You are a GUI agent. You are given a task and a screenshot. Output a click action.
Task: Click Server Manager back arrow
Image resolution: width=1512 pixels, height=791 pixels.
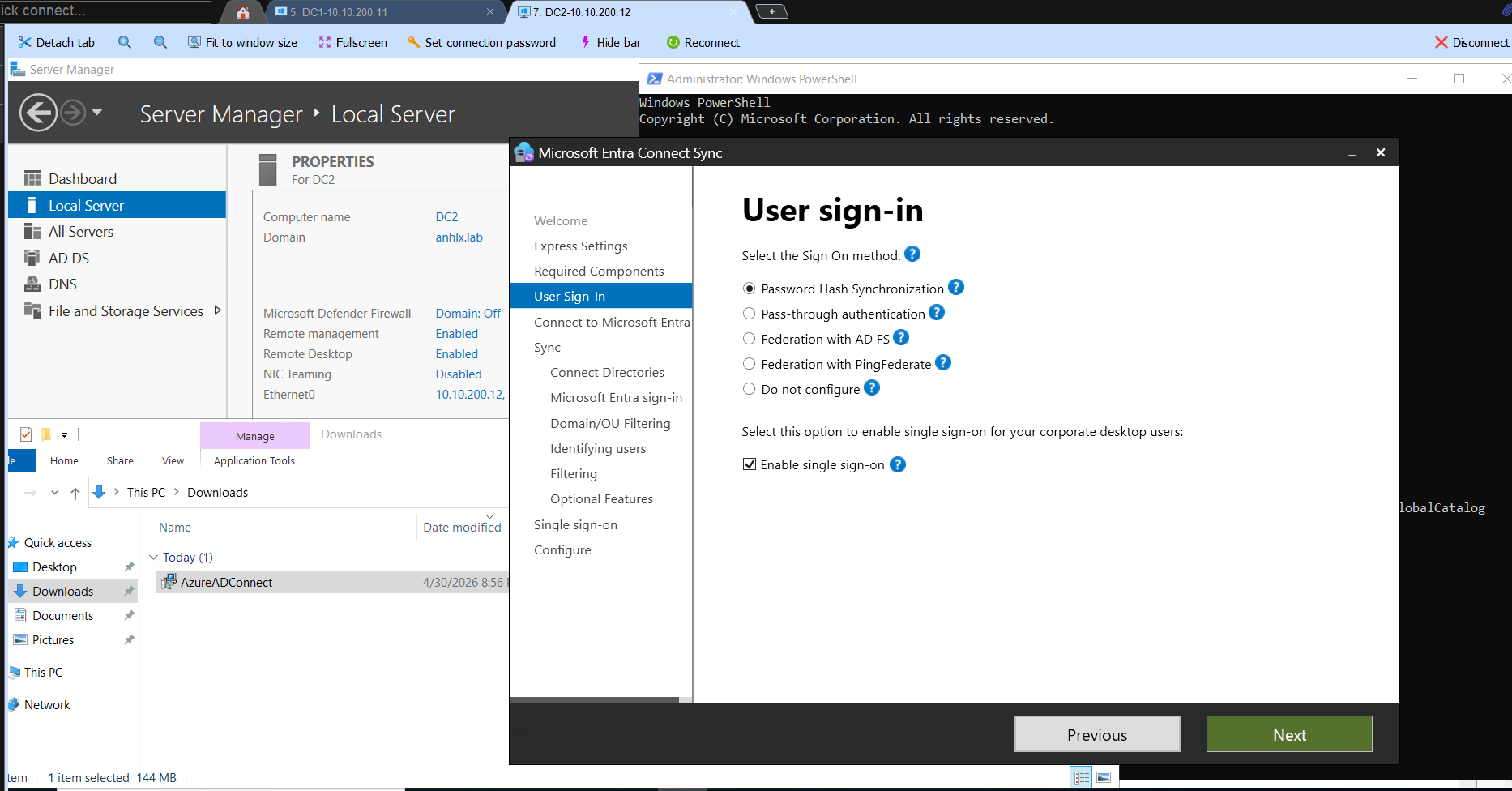38,113
